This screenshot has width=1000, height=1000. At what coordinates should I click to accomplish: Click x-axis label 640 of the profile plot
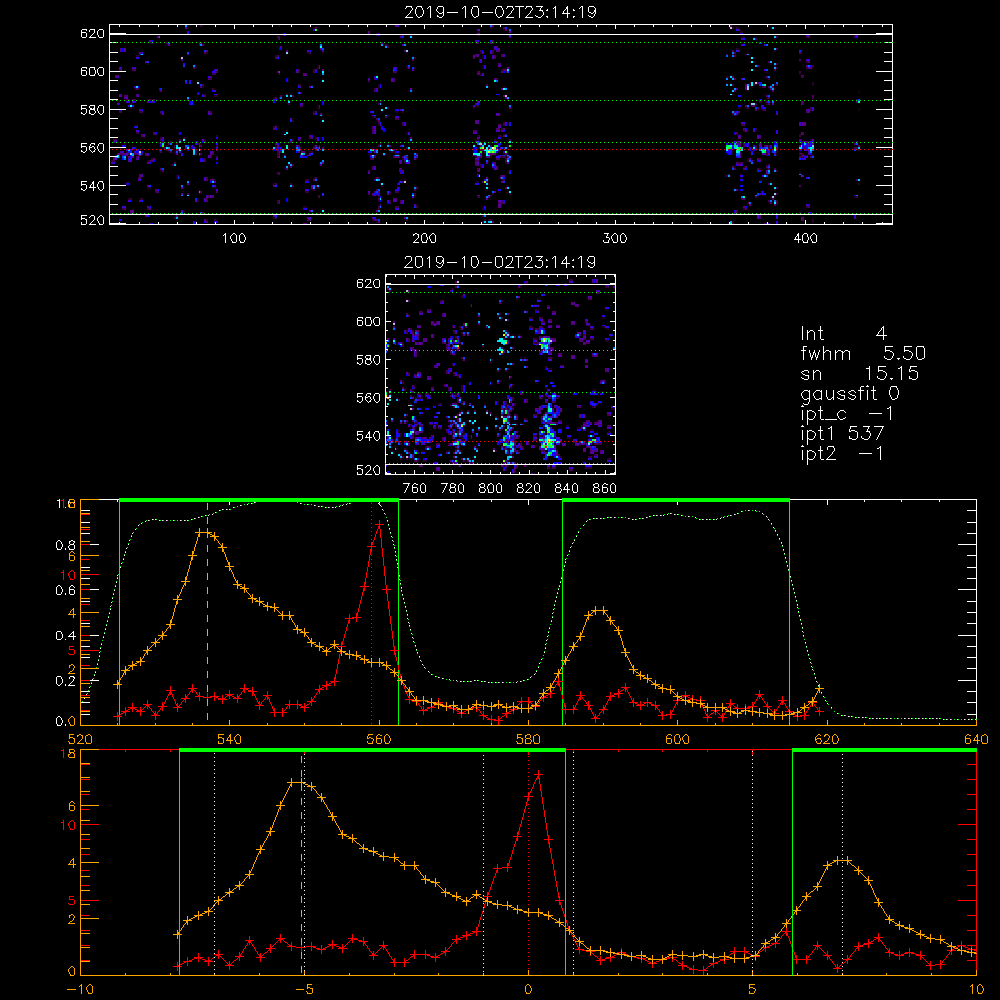[x=976, y=740]
